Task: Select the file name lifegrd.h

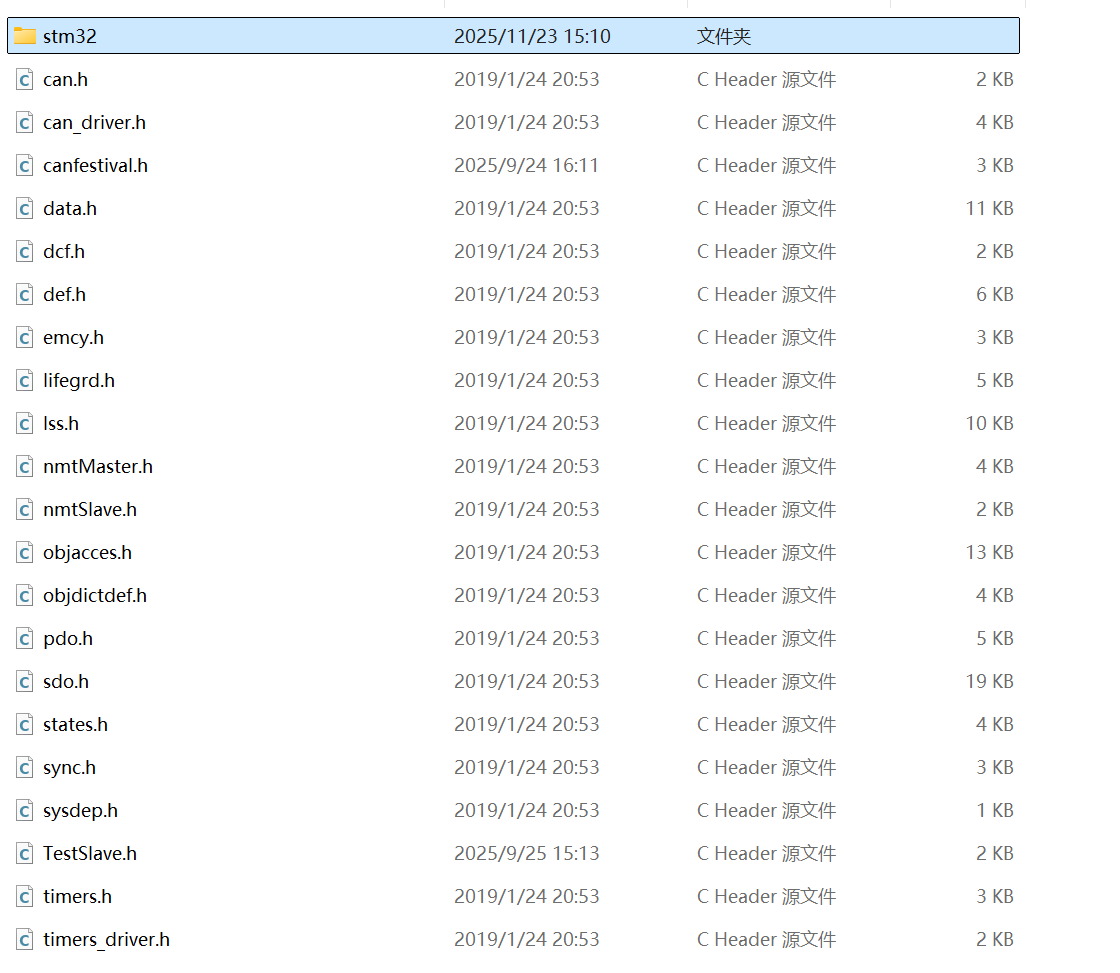Action: click(79, 381)
